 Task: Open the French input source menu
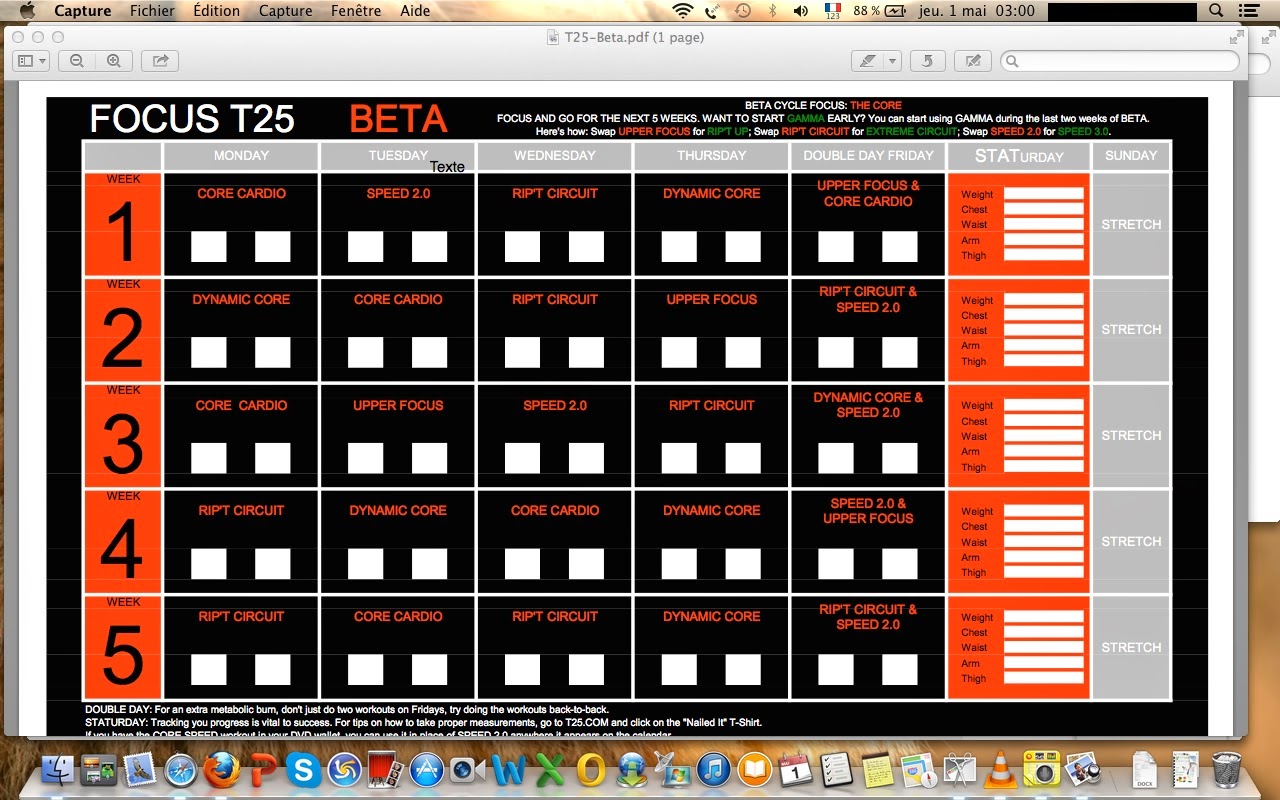click(832, 11)
